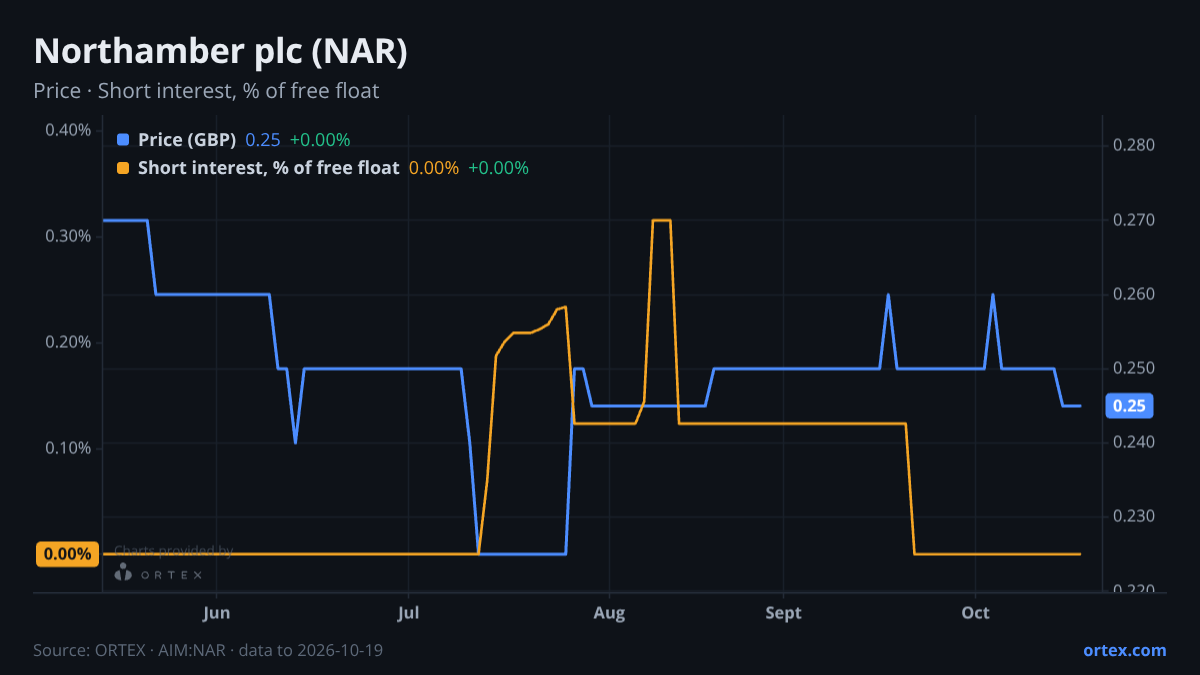
Task: Click the orange 0.00% axis badge
Action: click(x=68, y=554)
